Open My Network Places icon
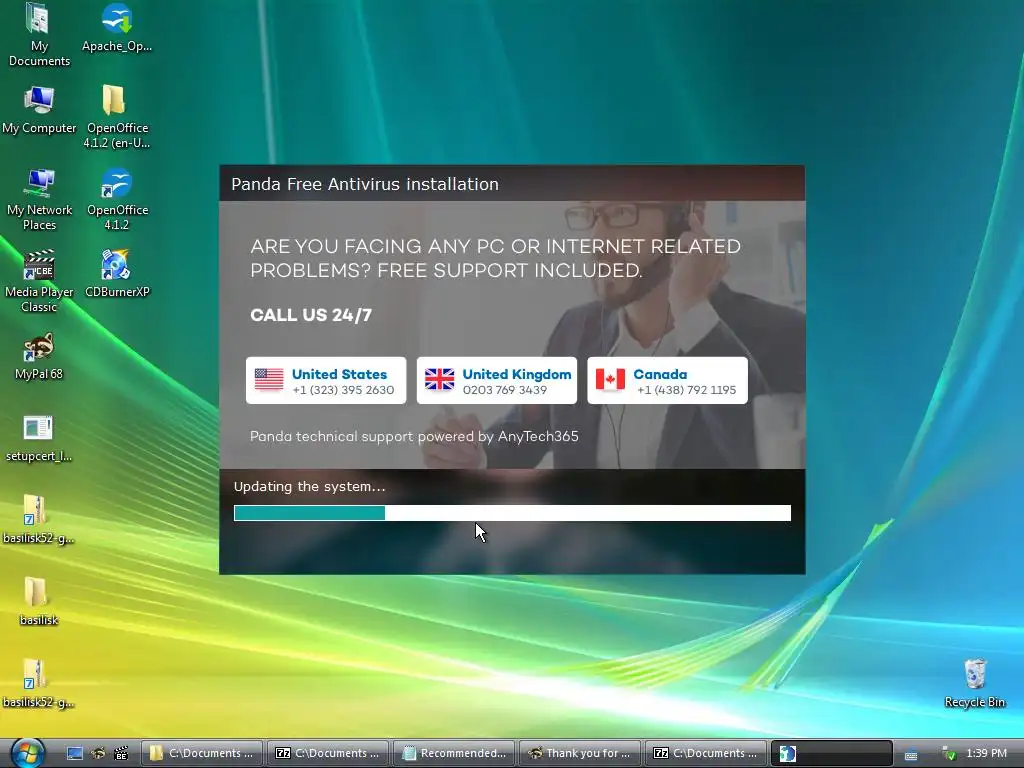Screen dimensions: 1024x768 pyautogui.click(x=39, y=199)
